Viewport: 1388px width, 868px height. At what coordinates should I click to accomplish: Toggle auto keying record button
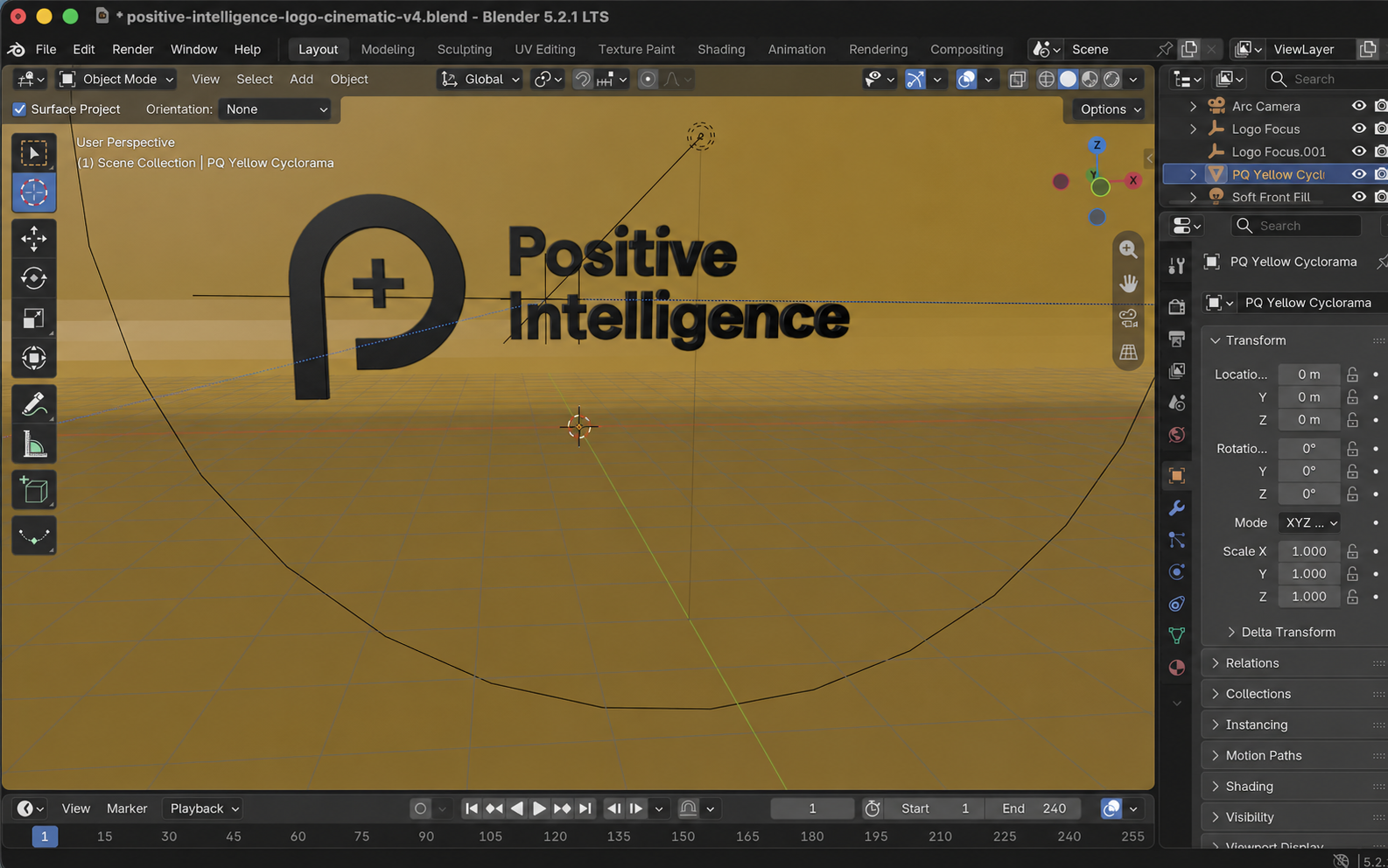click(420, 808)
